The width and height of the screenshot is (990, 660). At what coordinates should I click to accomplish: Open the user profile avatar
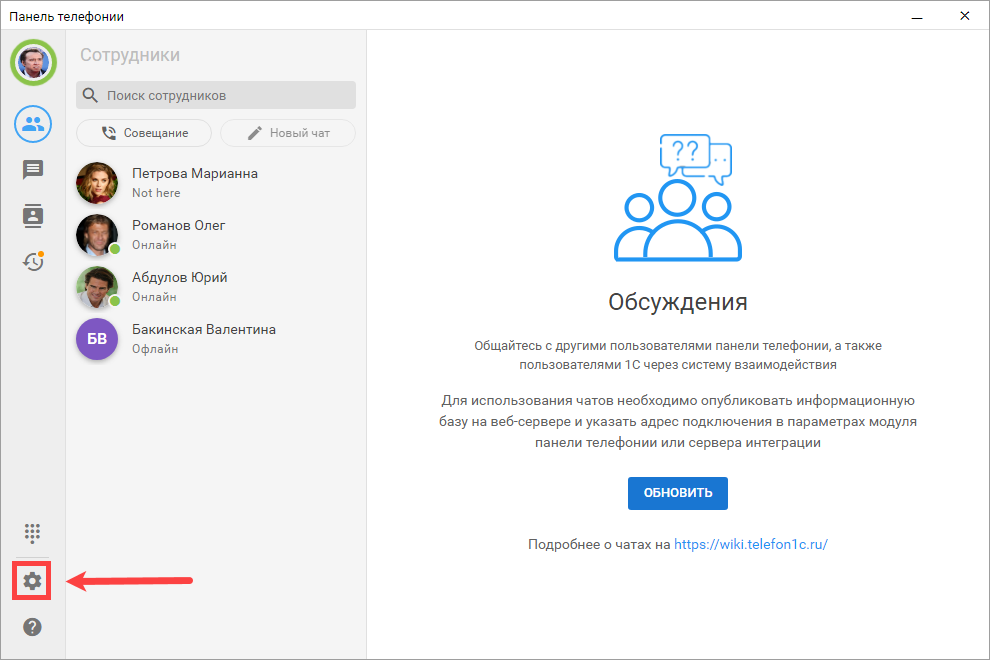(33, 64)
